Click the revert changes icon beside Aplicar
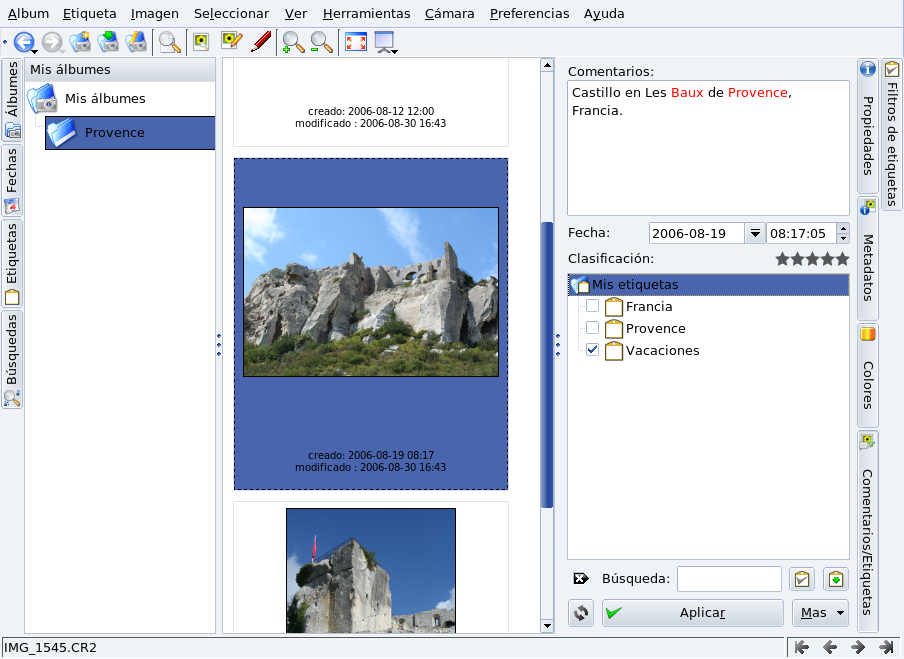 click(x=581, y=613)
